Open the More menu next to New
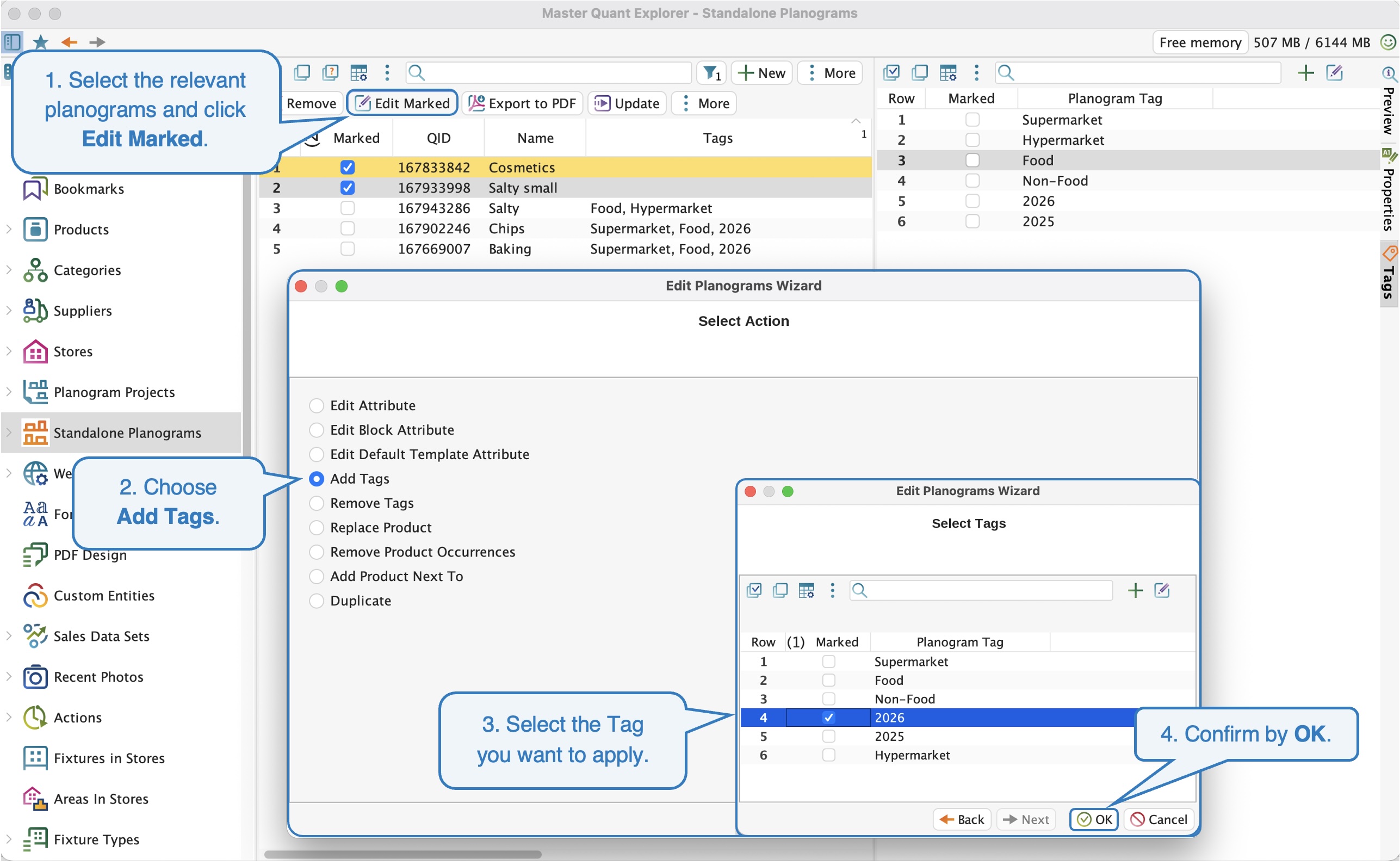 point(830,73)
